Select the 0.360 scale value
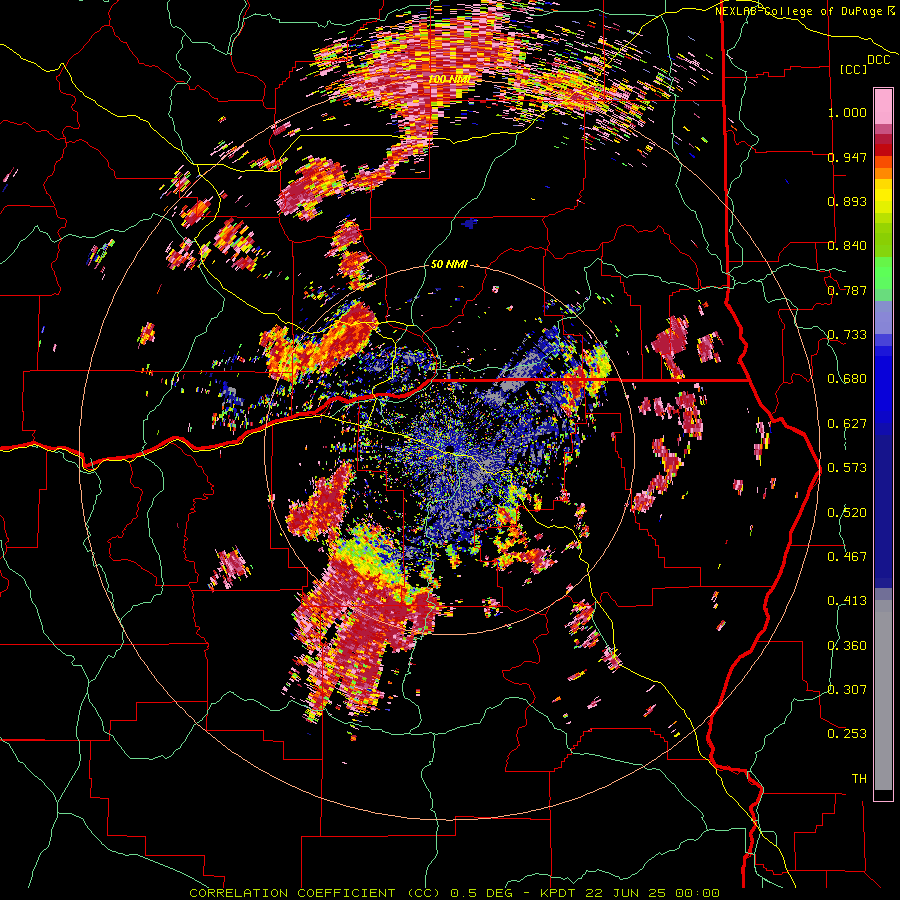The height and width of the screenshot is (900, 900). point(847,646)
